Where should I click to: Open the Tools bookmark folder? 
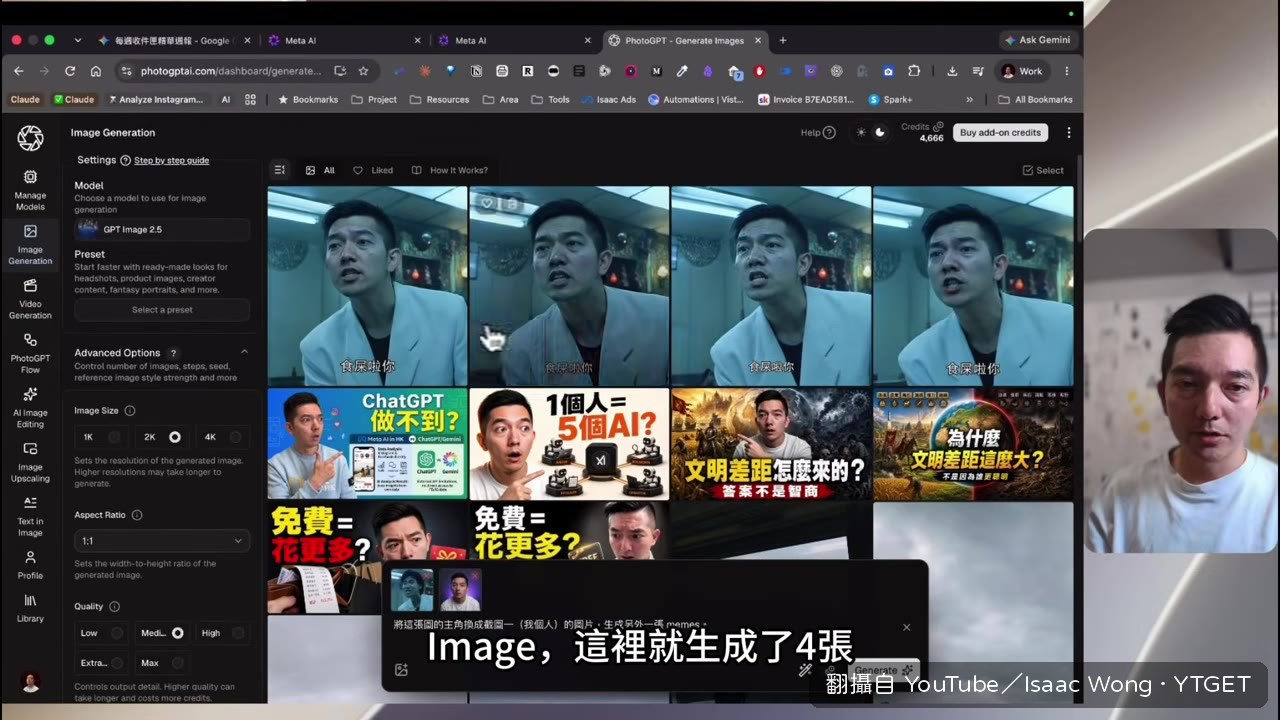point(551,99)
